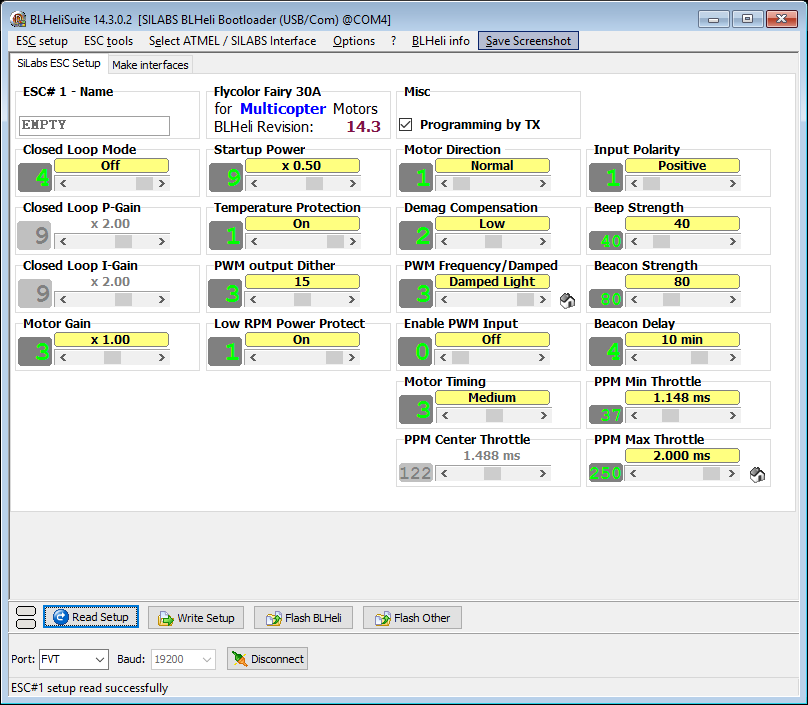Click the Flash BLHeli button
The image size is (808, 705).
(x=304, y=617)
